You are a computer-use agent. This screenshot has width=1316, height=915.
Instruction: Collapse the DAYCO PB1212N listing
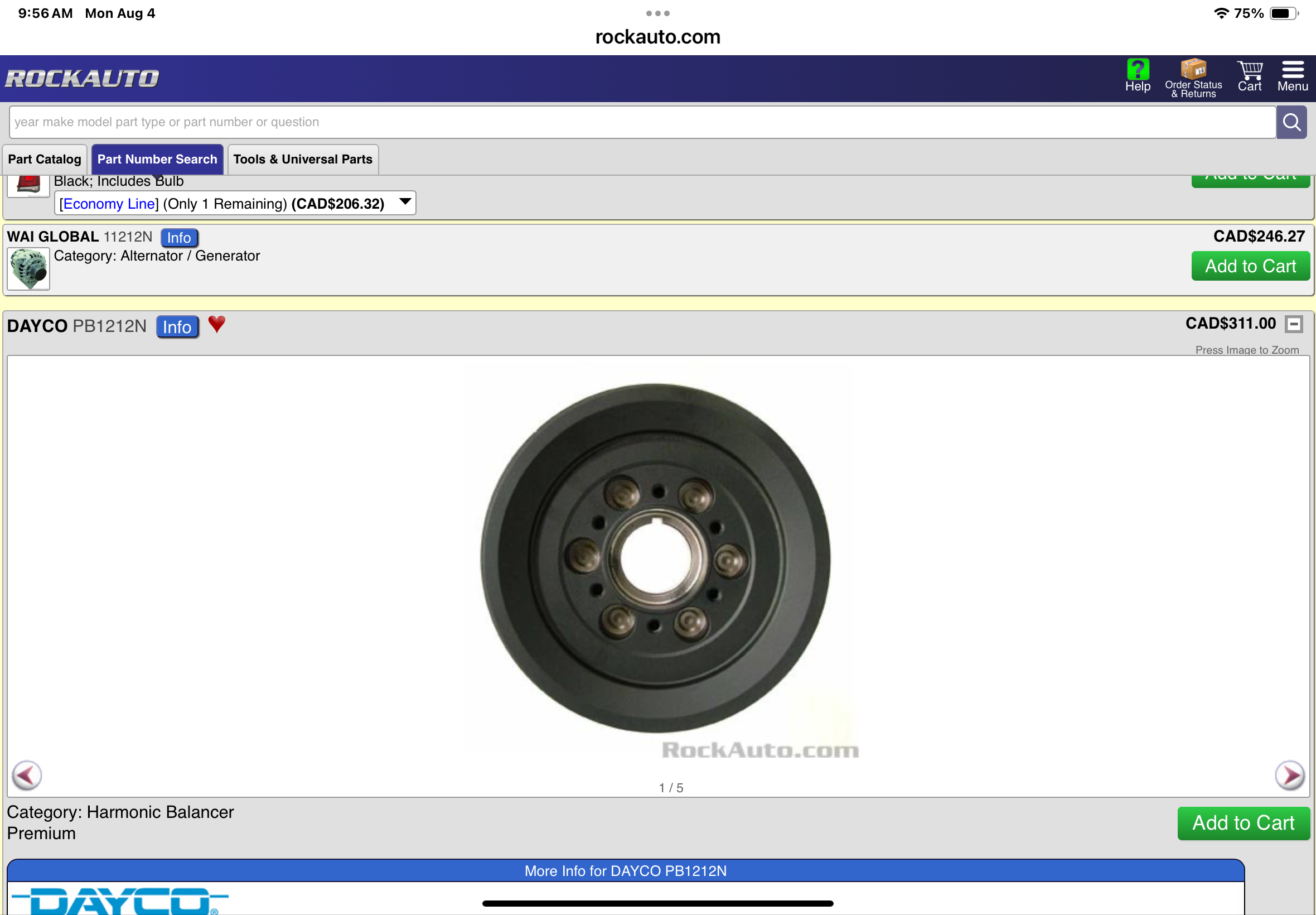tap(1293, 324)
